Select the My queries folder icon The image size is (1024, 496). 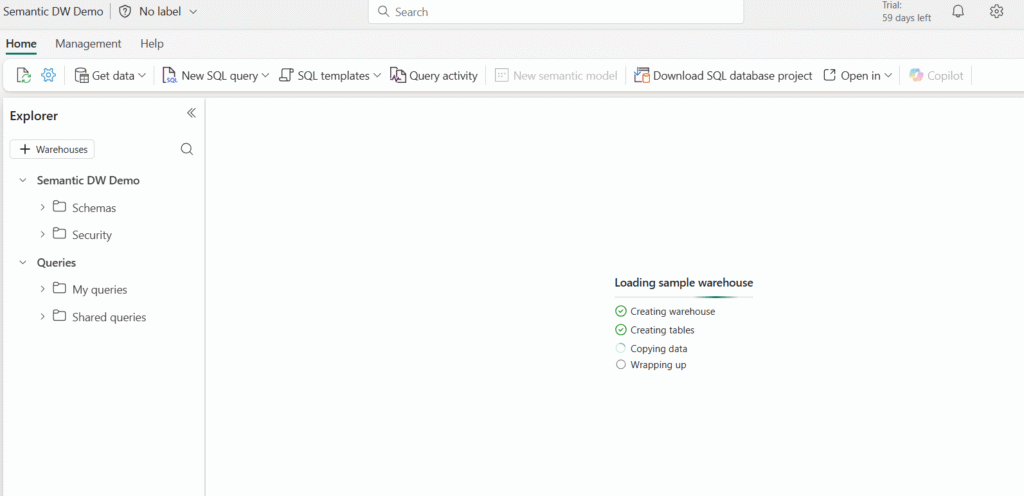tap(59, 289)
